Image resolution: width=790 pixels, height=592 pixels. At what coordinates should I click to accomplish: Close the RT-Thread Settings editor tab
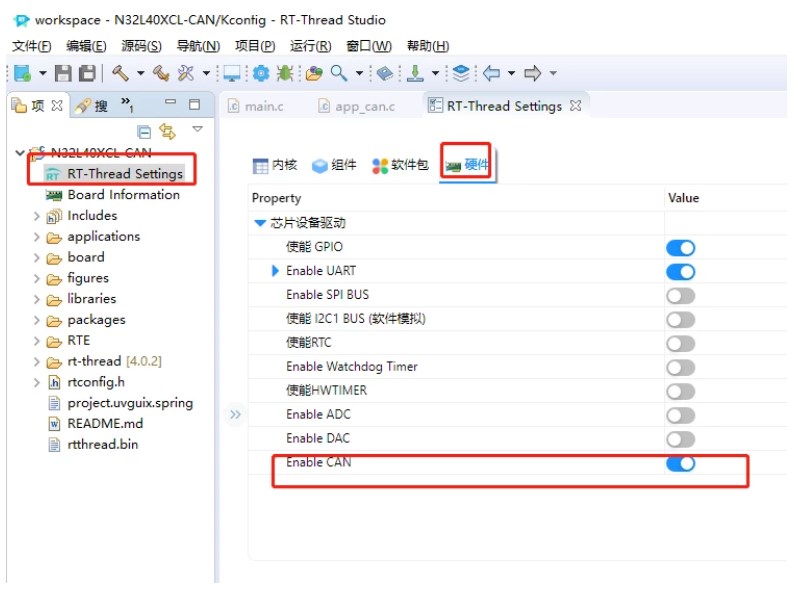coord(575,106)
